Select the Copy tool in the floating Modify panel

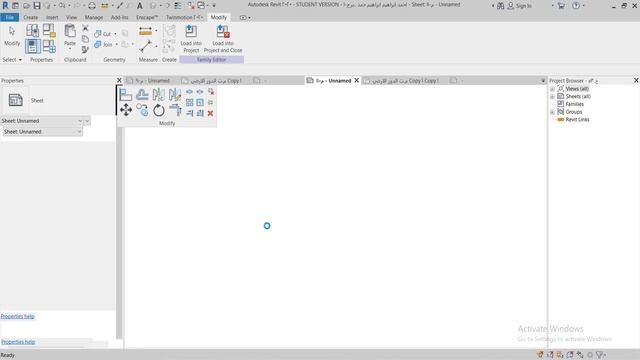pos(142,110)
